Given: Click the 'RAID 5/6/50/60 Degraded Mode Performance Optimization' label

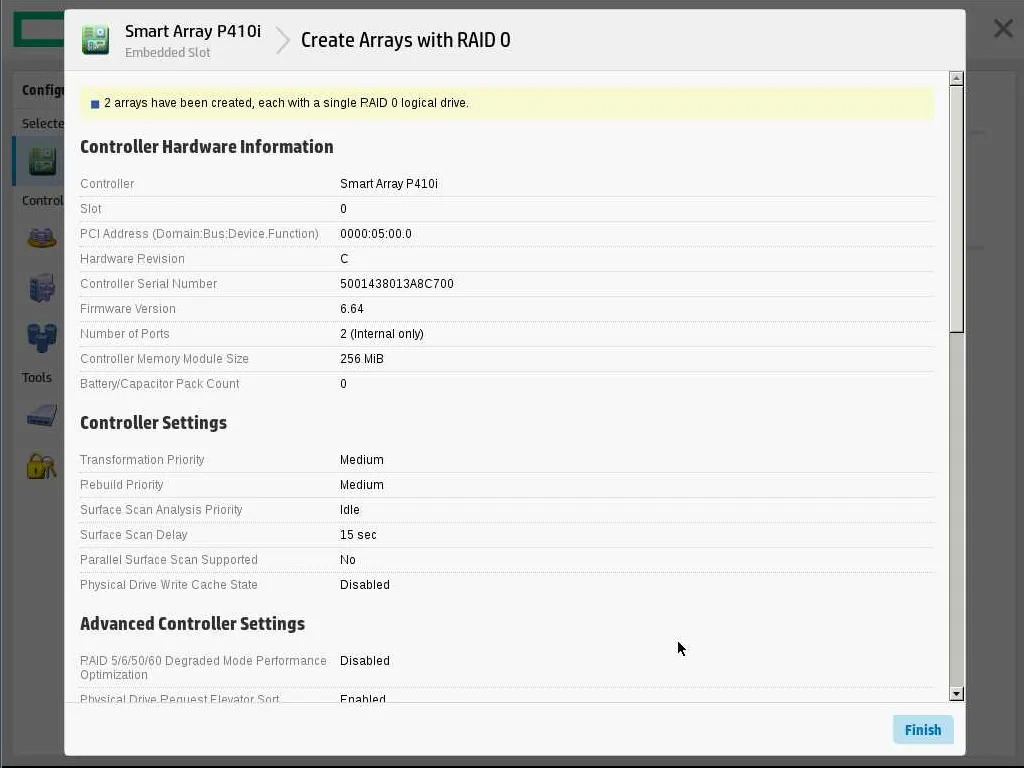Looking at the screenshot, I should [x=203, y=667].
